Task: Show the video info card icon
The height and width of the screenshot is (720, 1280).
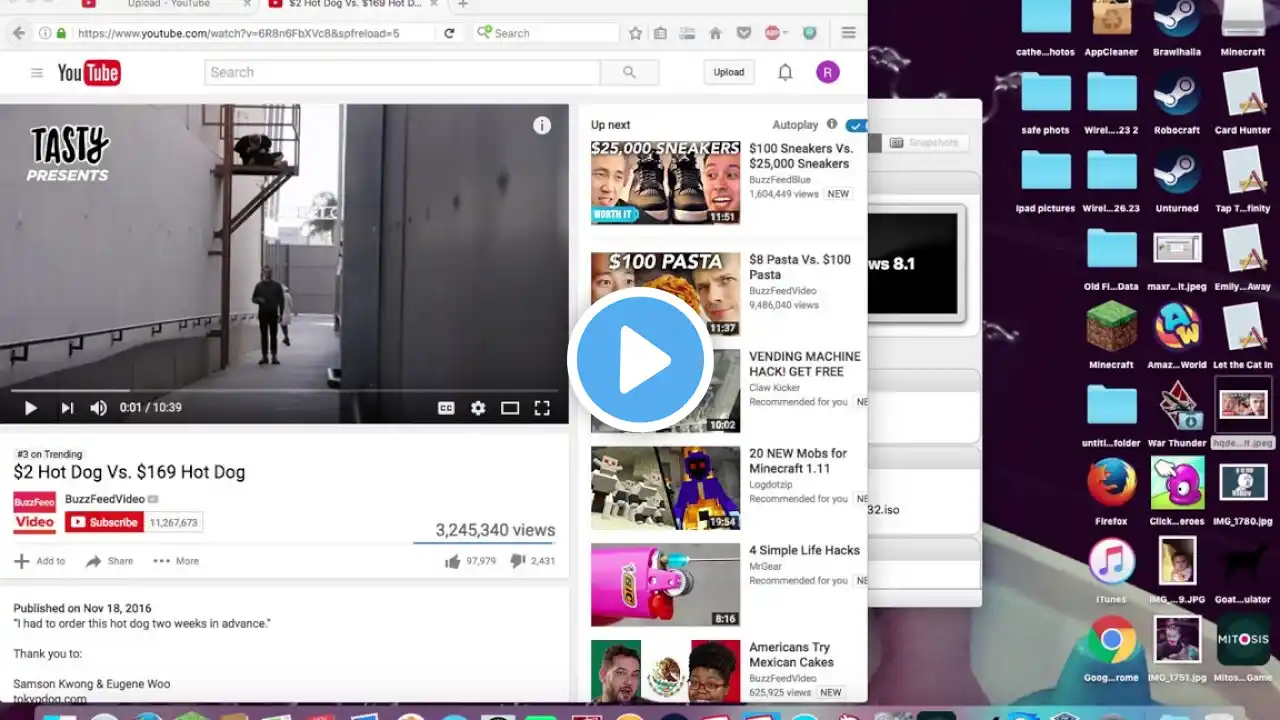Action: click(542, 125)
